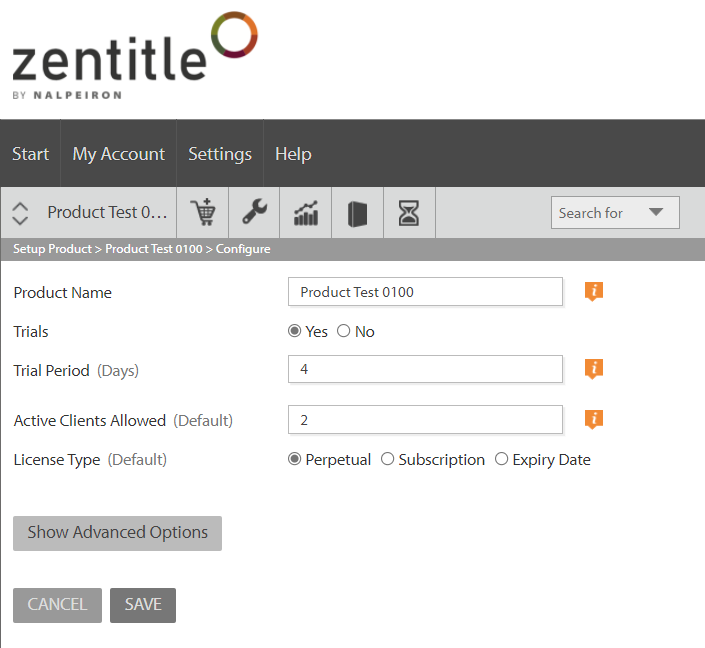Choose Expiry Date license type
Screen dimensions: 705x648
[501, 459]
